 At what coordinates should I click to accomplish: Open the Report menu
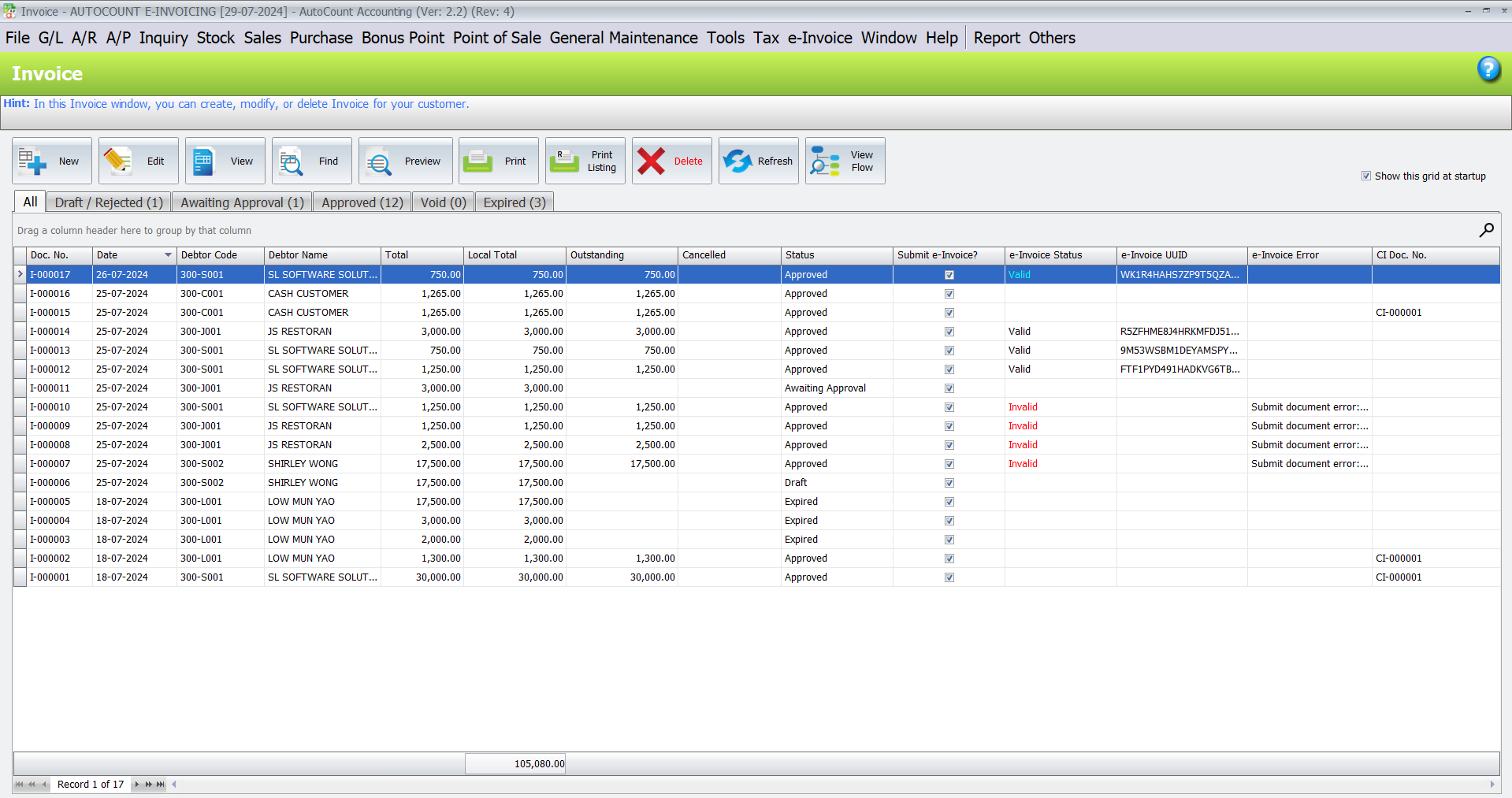click(996, 37)
